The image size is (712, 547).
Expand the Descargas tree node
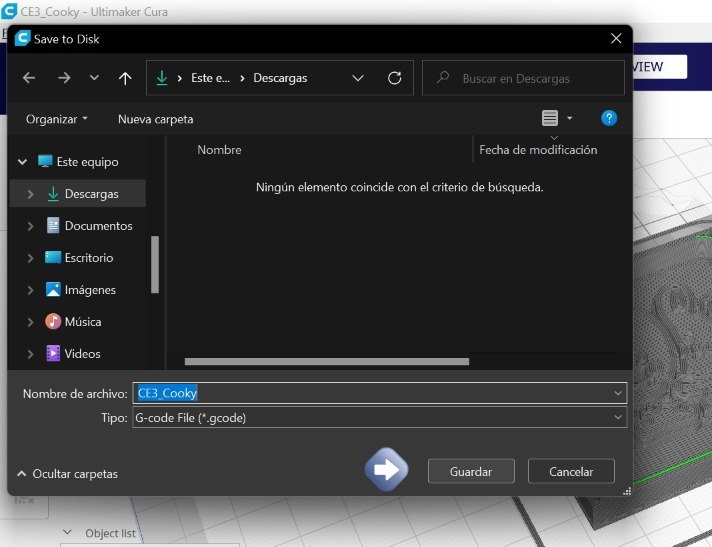(x=30, y=194)
